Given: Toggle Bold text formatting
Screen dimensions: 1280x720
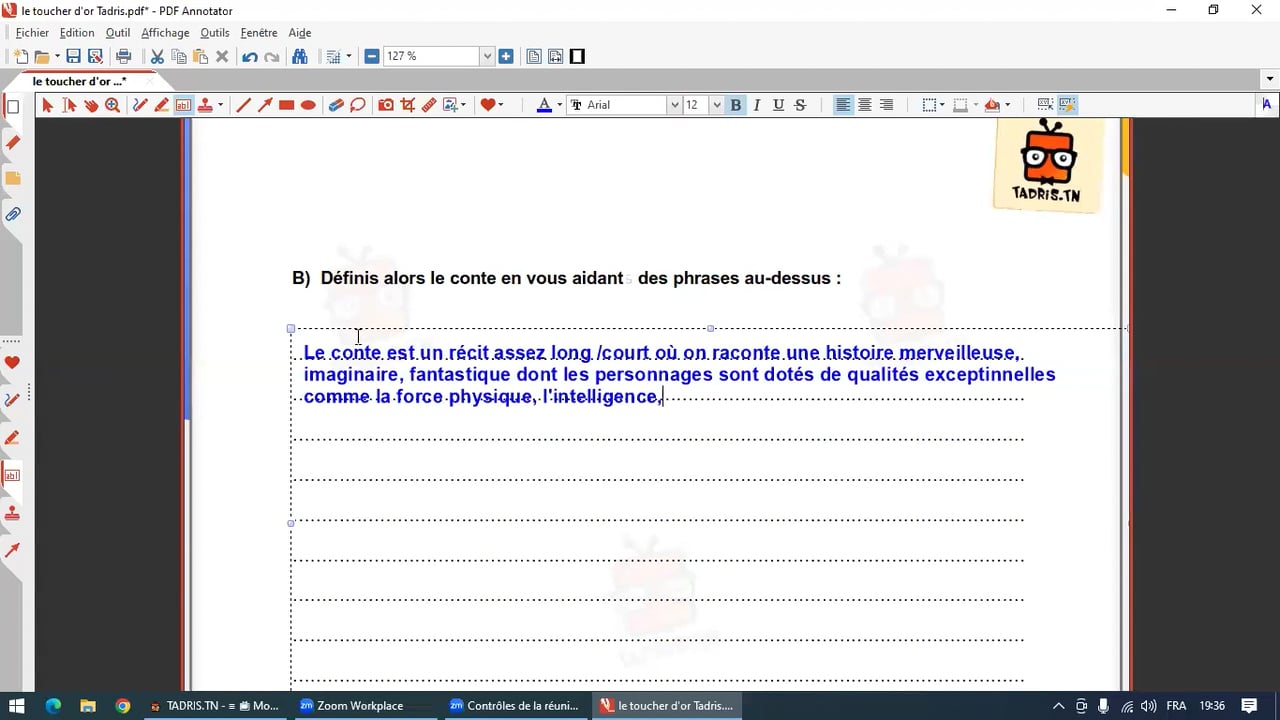Looking at the screenshot, I should (736, 105).
